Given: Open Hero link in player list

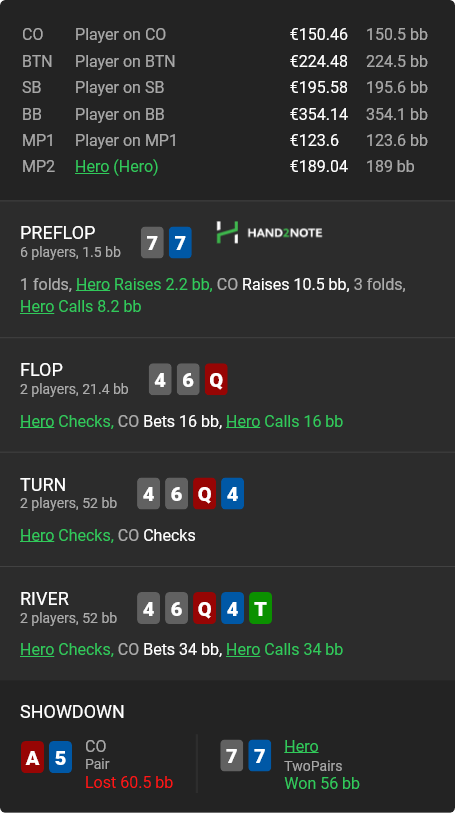Looking at the screenshot, I should (x=92, y=167).
